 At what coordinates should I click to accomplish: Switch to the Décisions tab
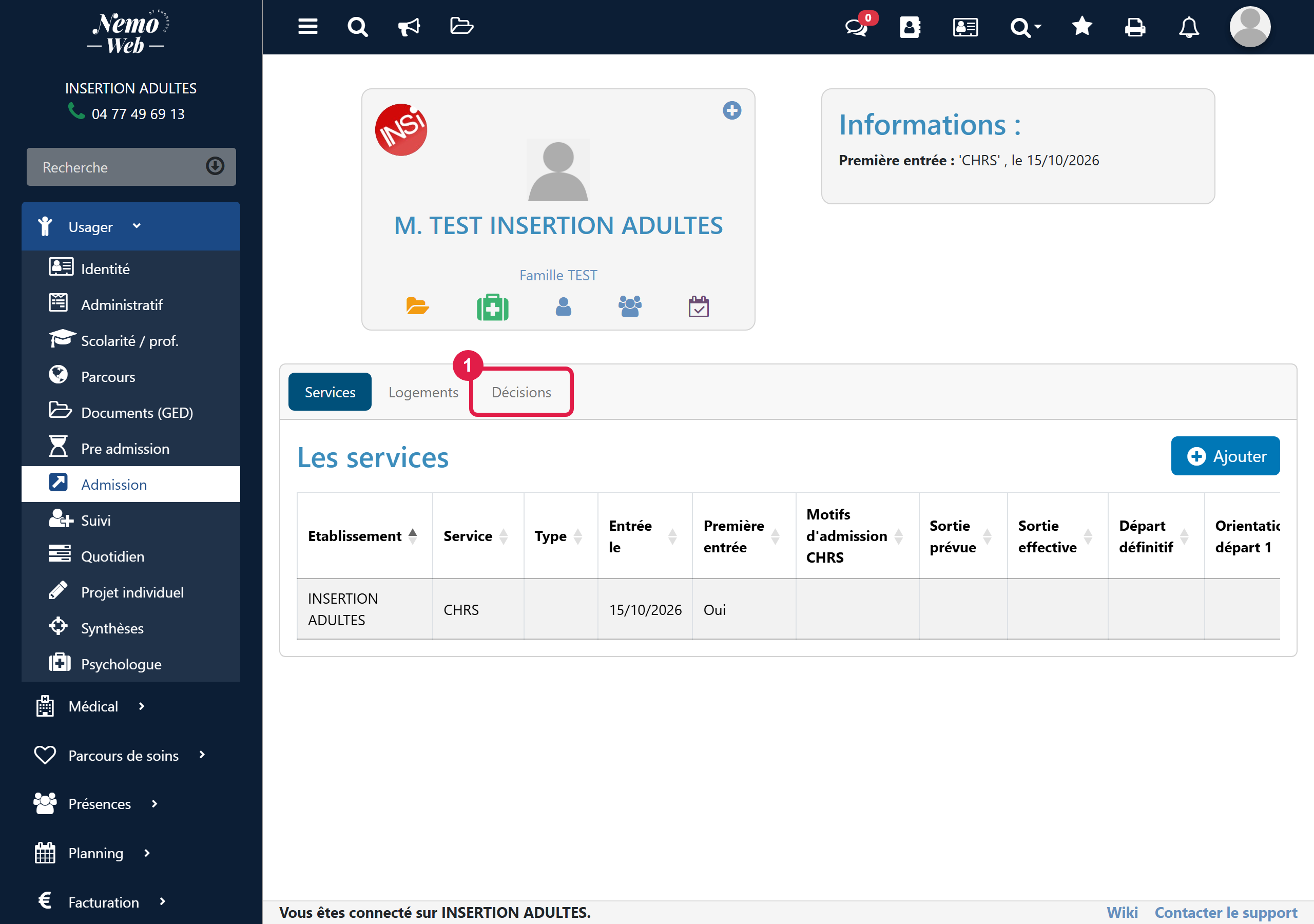[x=521, y=392]
